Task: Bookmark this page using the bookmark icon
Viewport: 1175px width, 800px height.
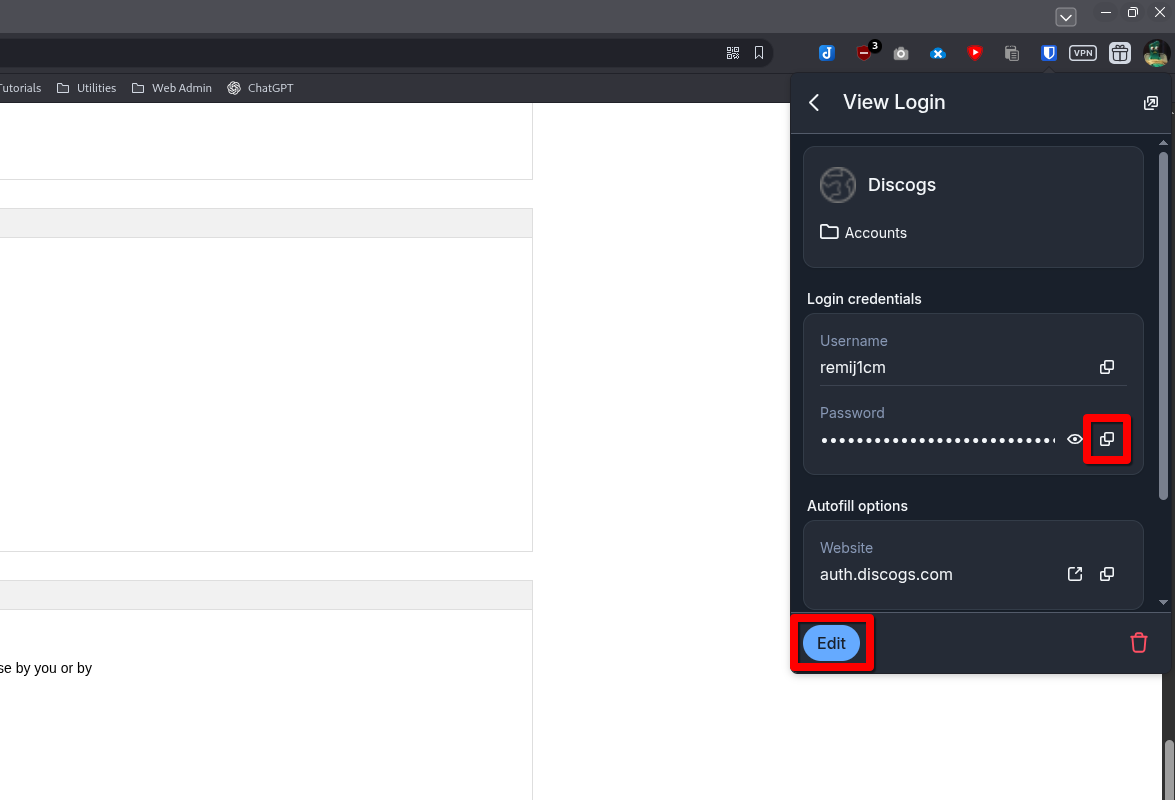Action: click(759, 53)
